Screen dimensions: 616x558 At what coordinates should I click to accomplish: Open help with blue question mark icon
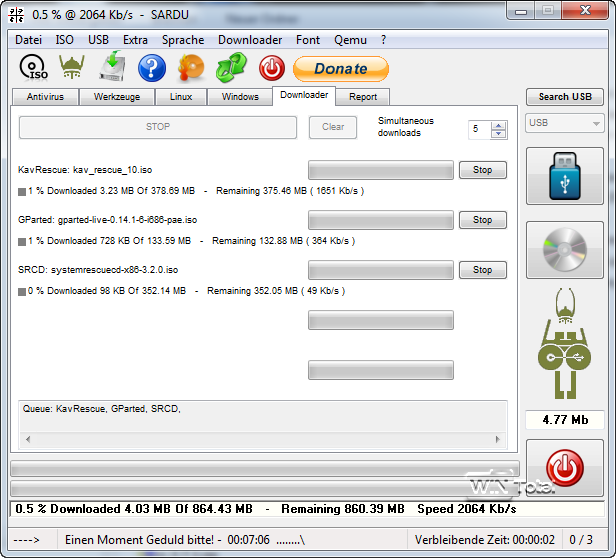pos(152,68)
